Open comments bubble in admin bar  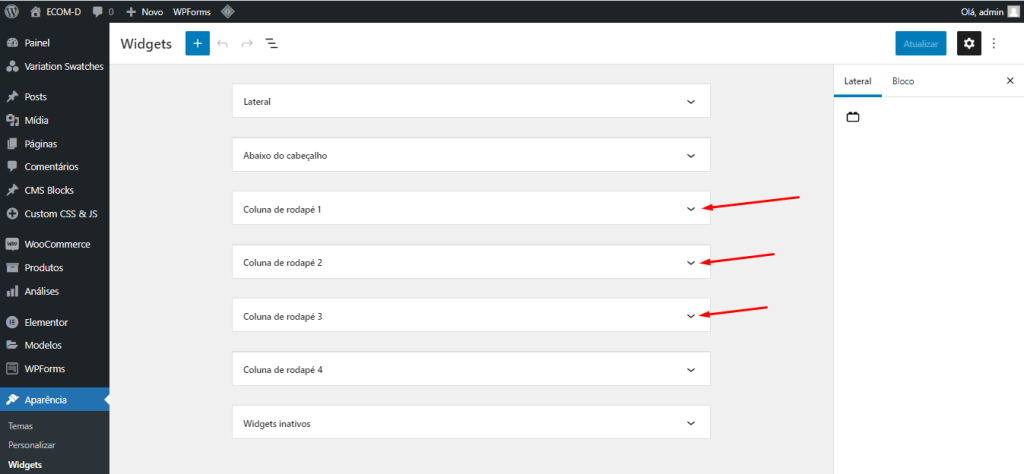[103, 11]
